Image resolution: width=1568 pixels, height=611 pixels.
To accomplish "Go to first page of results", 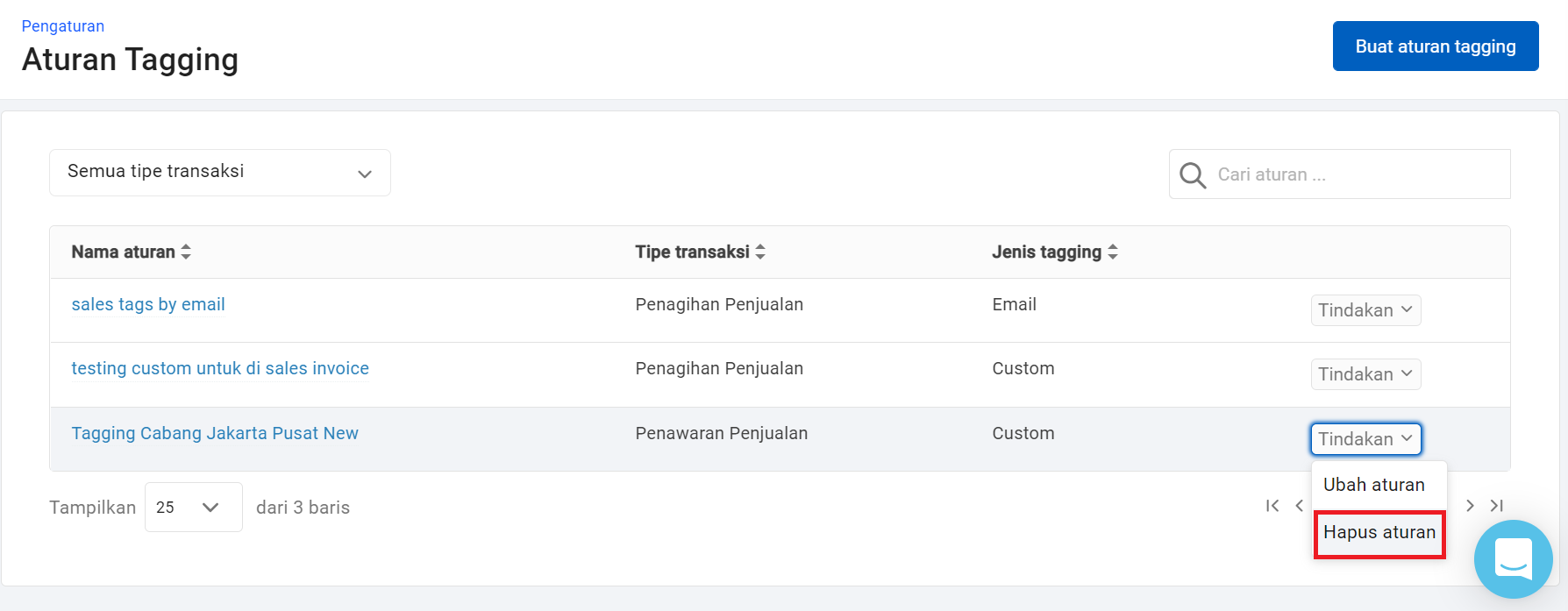I will [1272, 506].
